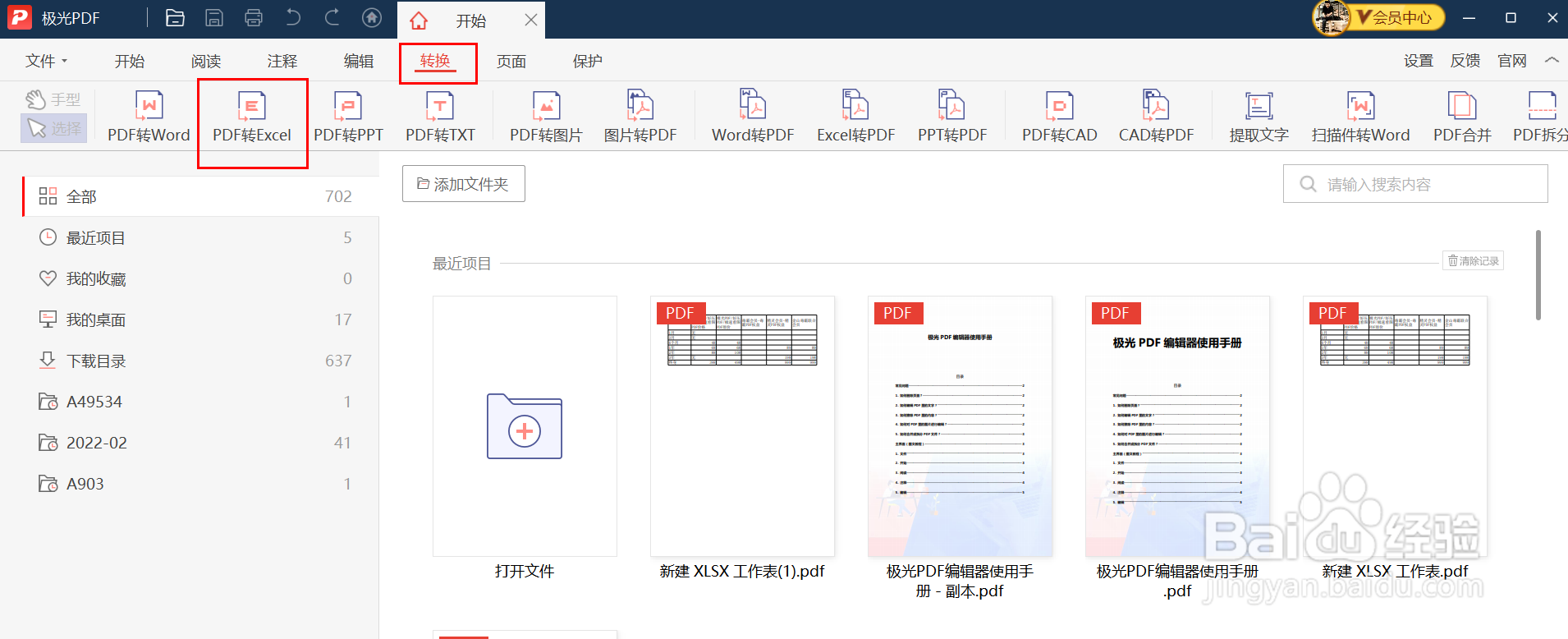Click the PDF合并 merge icon
The width and height of the screenshot is (1568, 639).
[x=1462, y=117]
